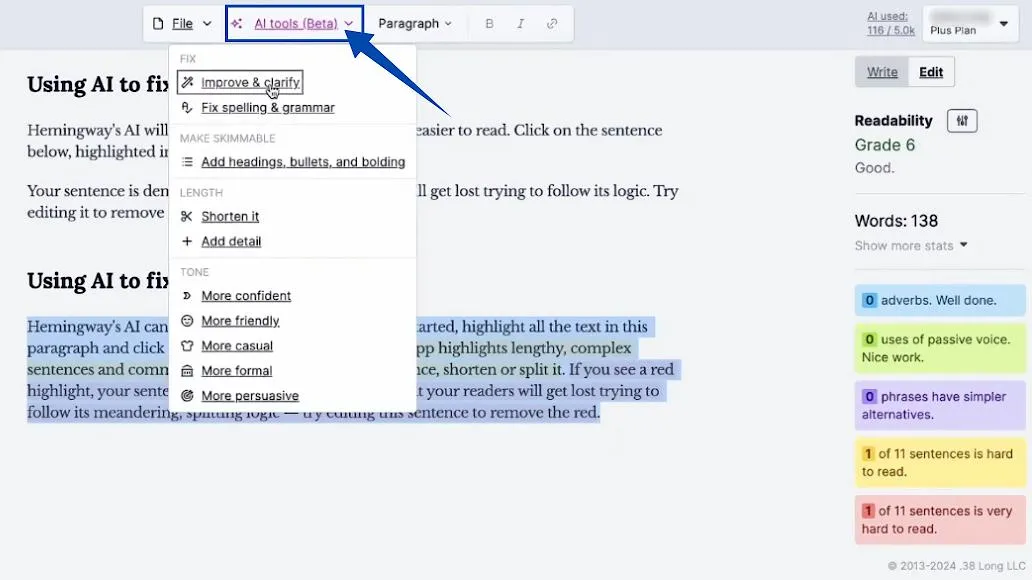Viewport: 1032px width, 580px height.
Task: Open the readability adjustment sliders control
Action: (x=961, y=120)
